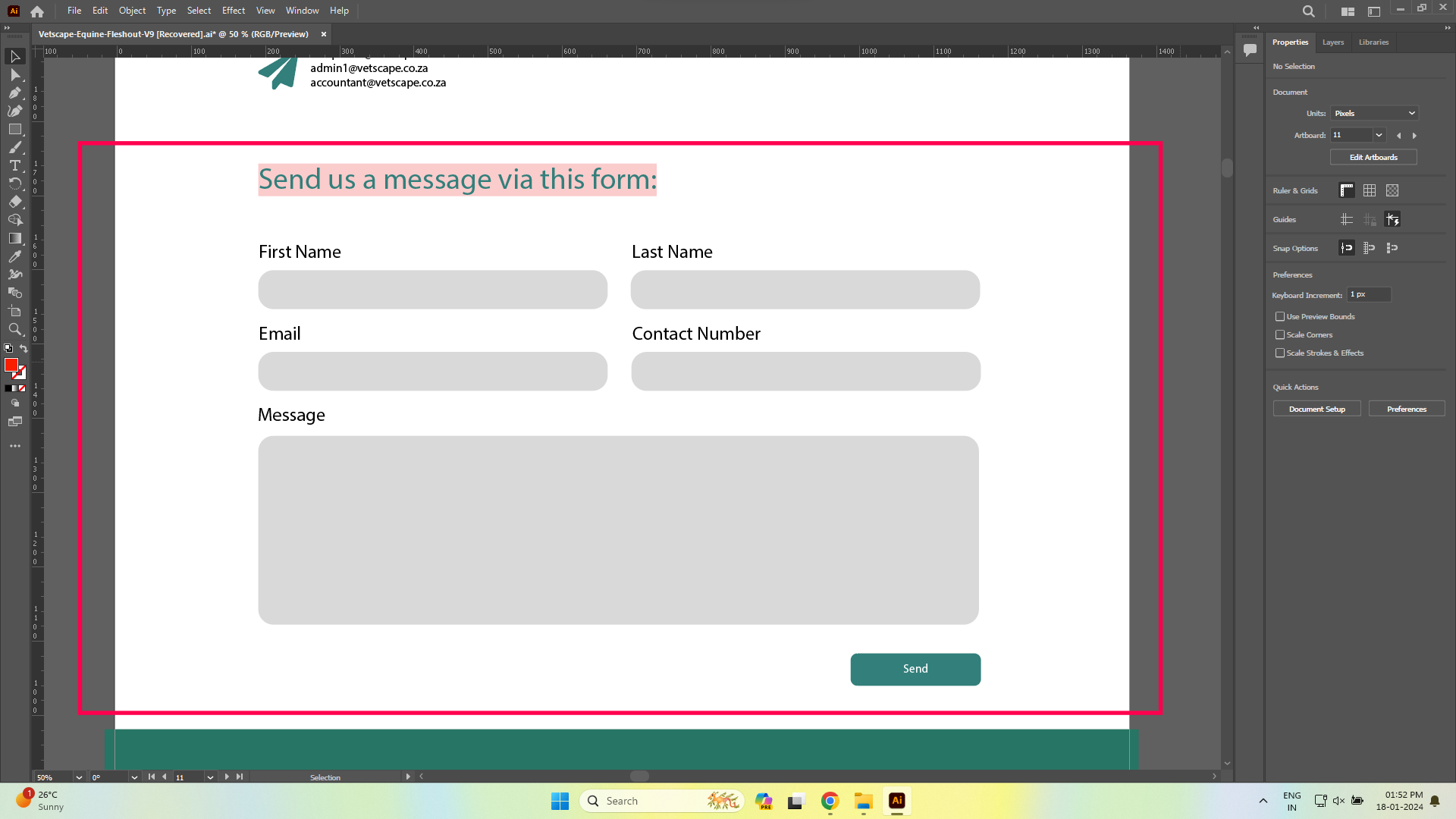Screen dimensions: 1456x819
Task: Activate the Eyedropper tool
Action: 14,256
